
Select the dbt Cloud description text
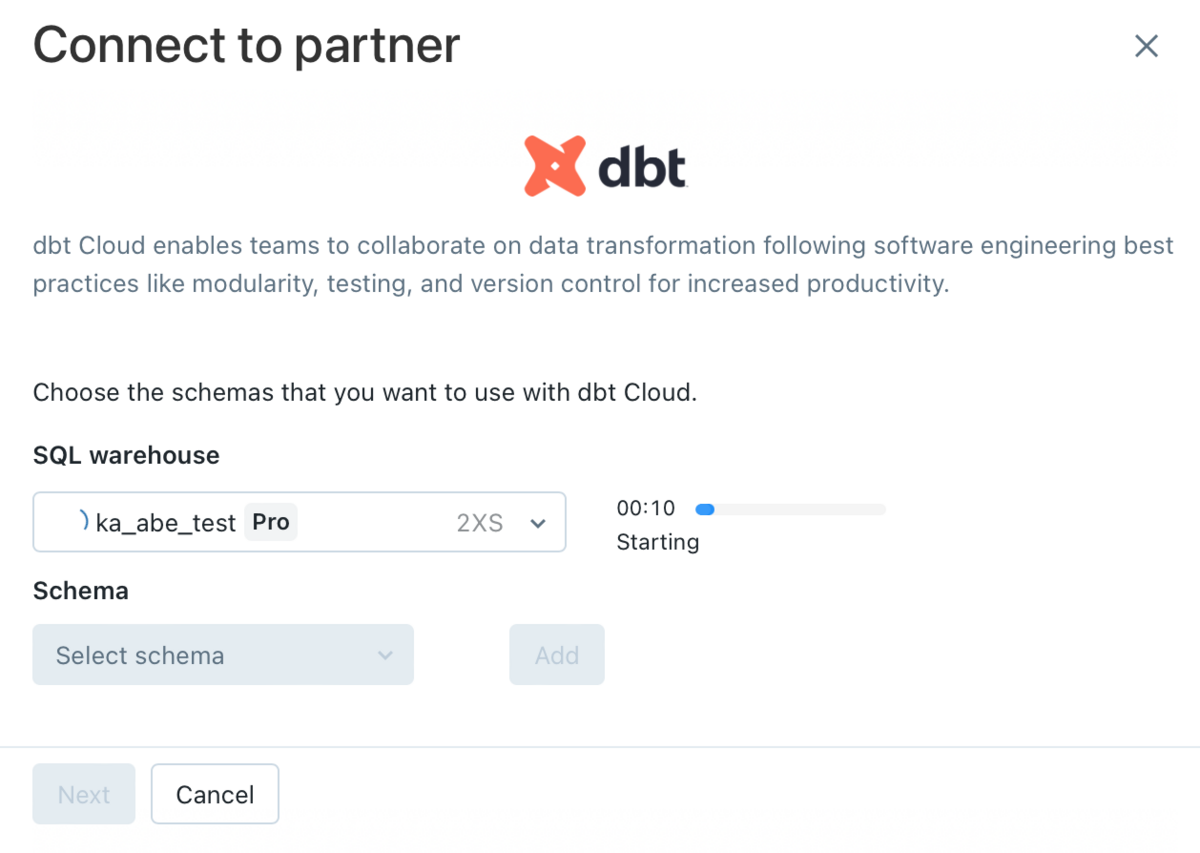pos(600,264)
